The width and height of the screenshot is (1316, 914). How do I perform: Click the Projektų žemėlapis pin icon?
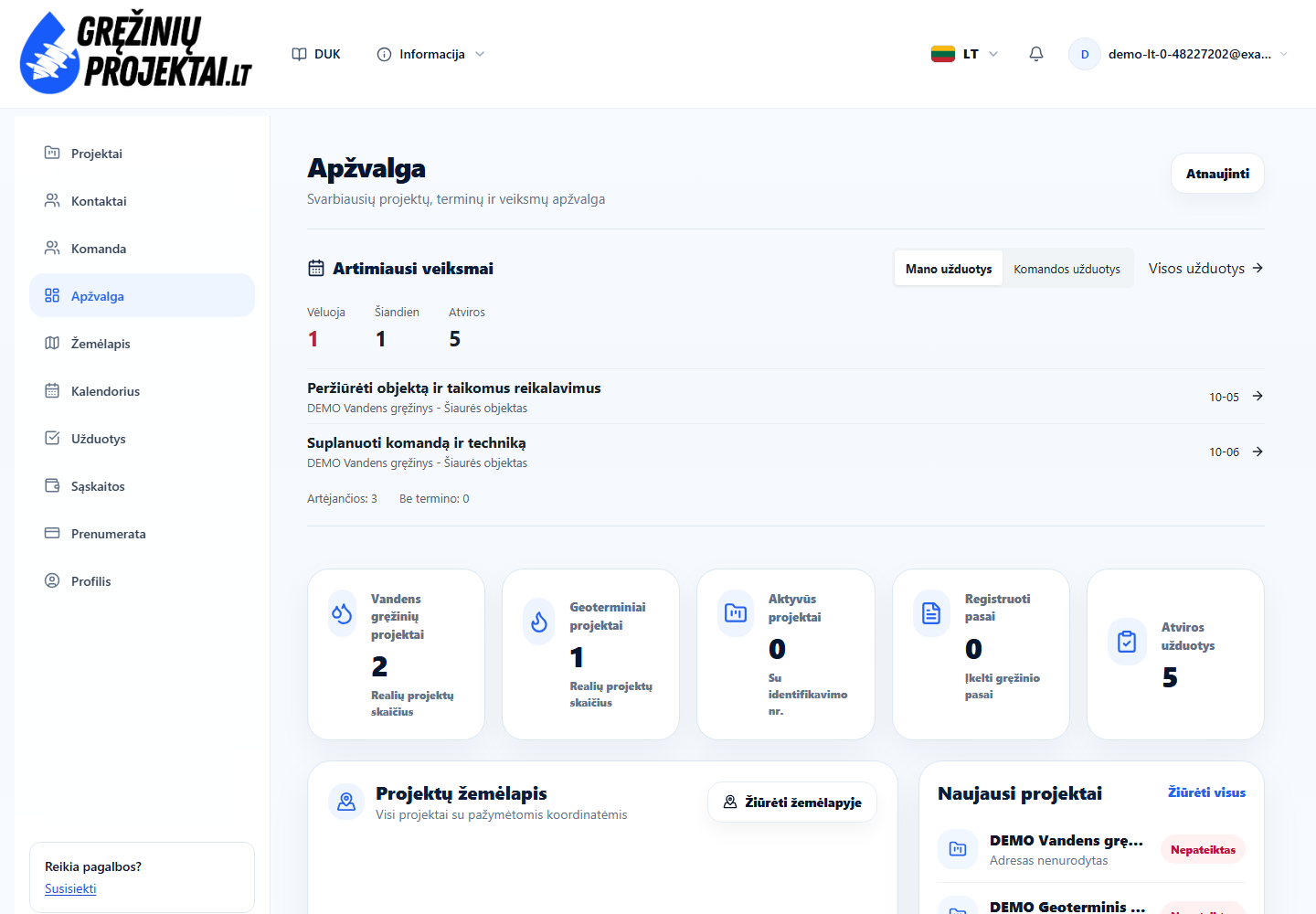pos(346,802)
